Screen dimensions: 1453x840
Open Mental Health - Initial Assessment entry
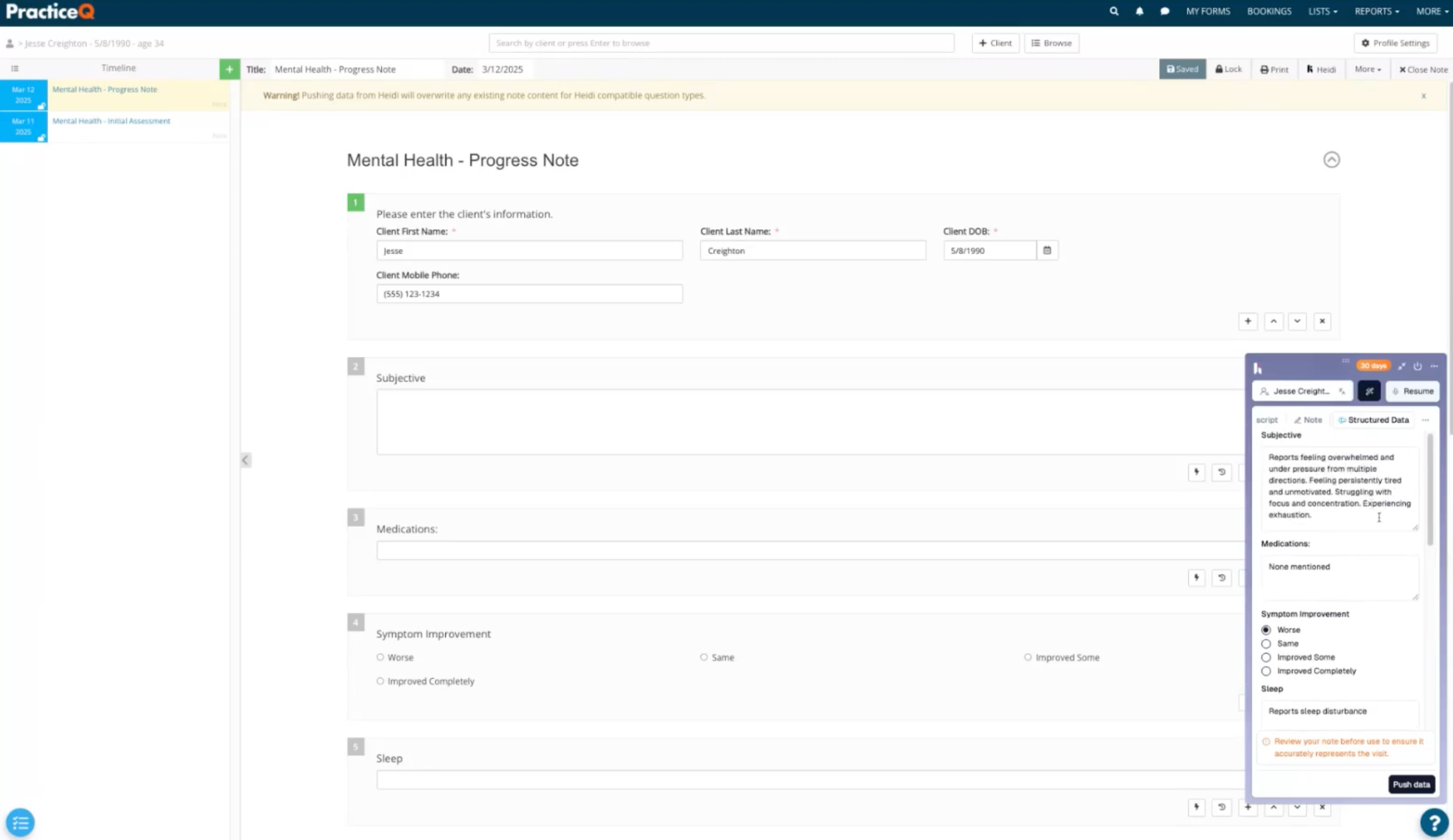click(x=111, y=121)
